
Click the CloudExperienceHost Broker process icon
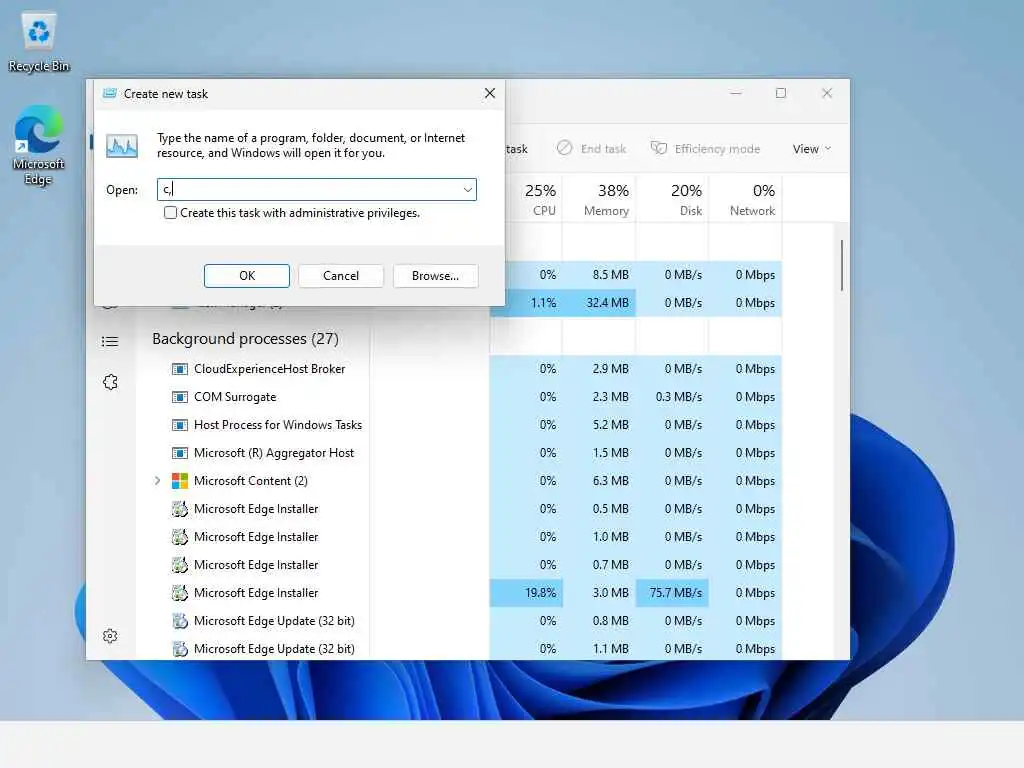coord(180,369)
